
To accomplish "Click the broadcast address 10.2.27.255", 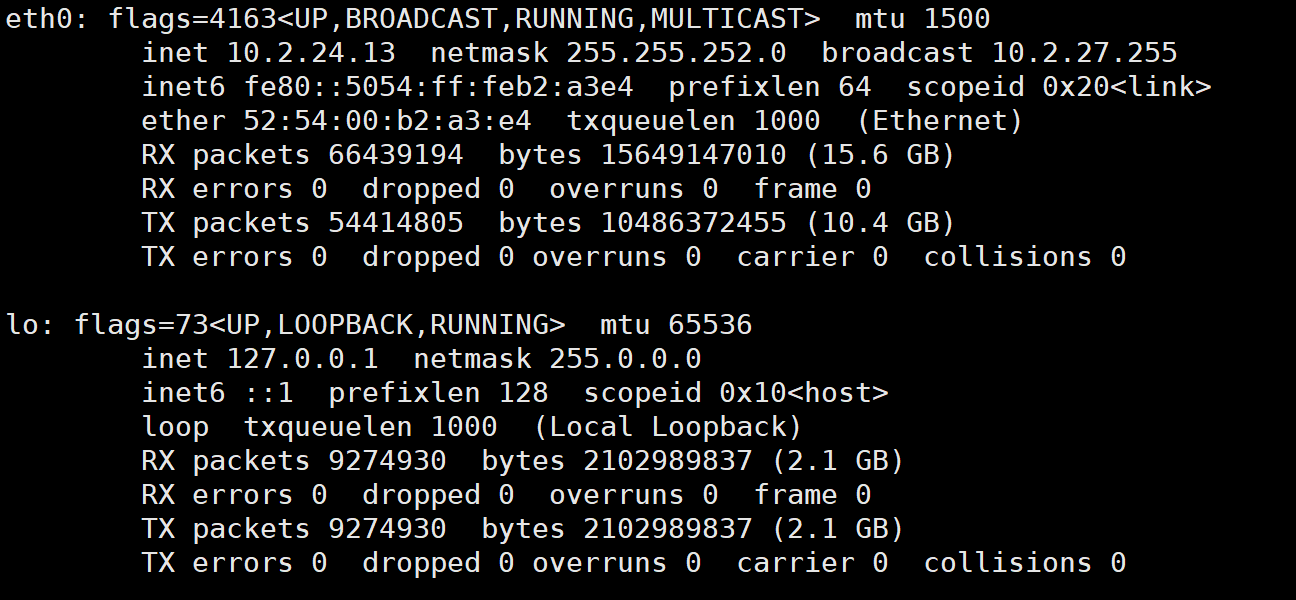I will pyautogui.click(x=1084, y=53).
